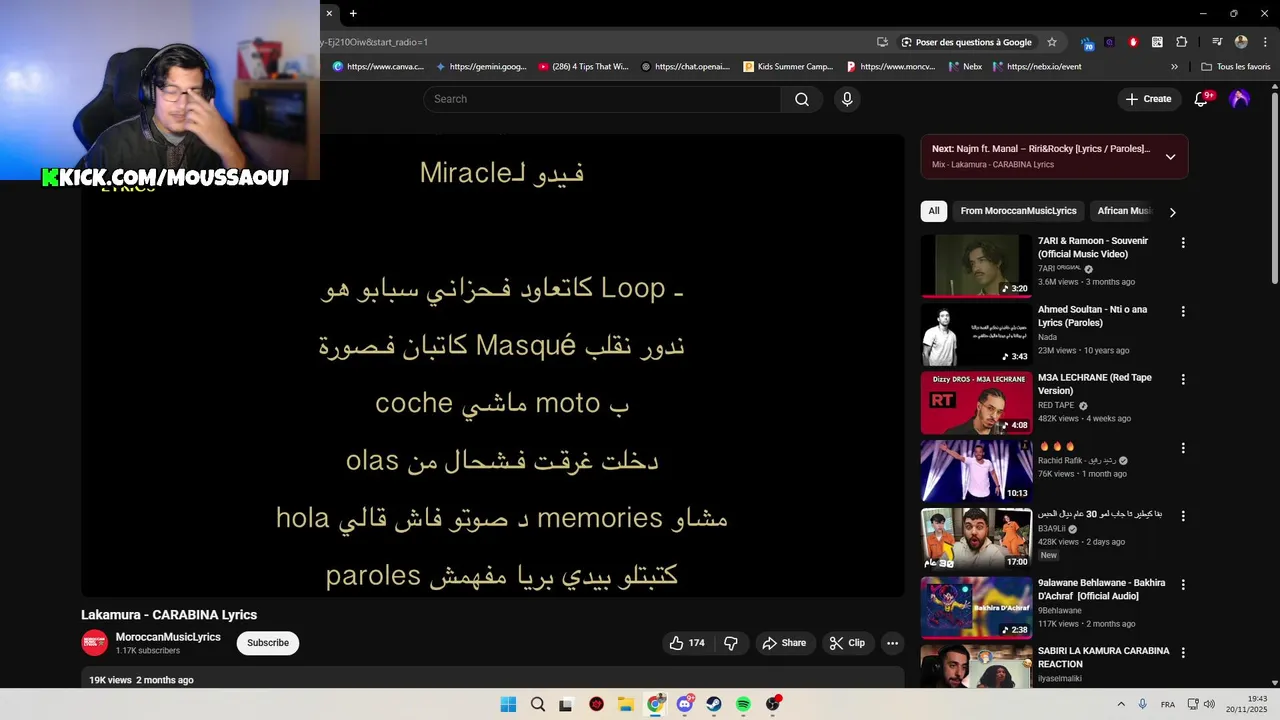Open volume control in system tray
The width and height of the screenshot is (1280, 720).
click(x=1209, y=704)
